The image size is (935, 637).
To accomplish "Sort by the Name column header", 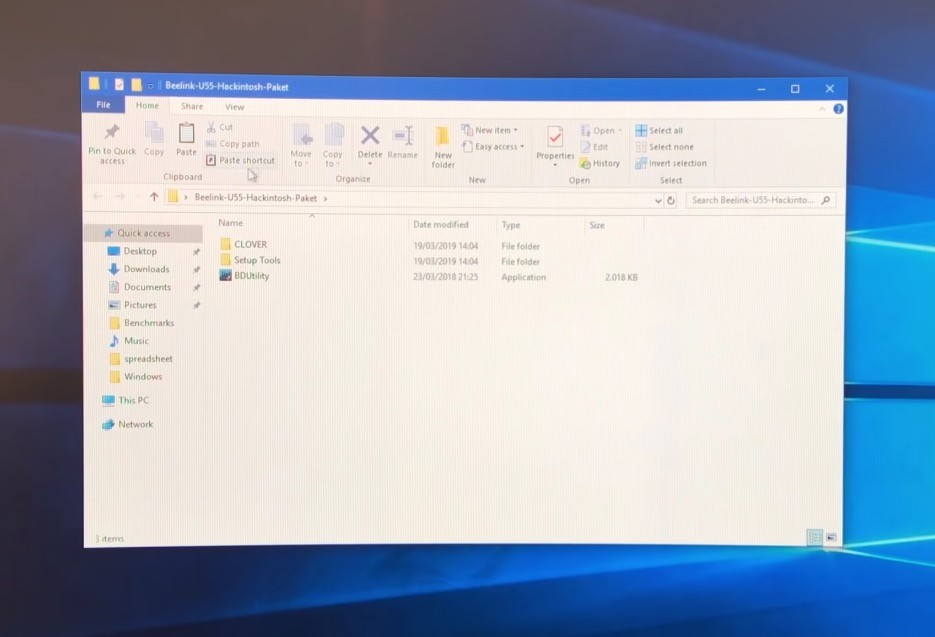I will (231, 223).
